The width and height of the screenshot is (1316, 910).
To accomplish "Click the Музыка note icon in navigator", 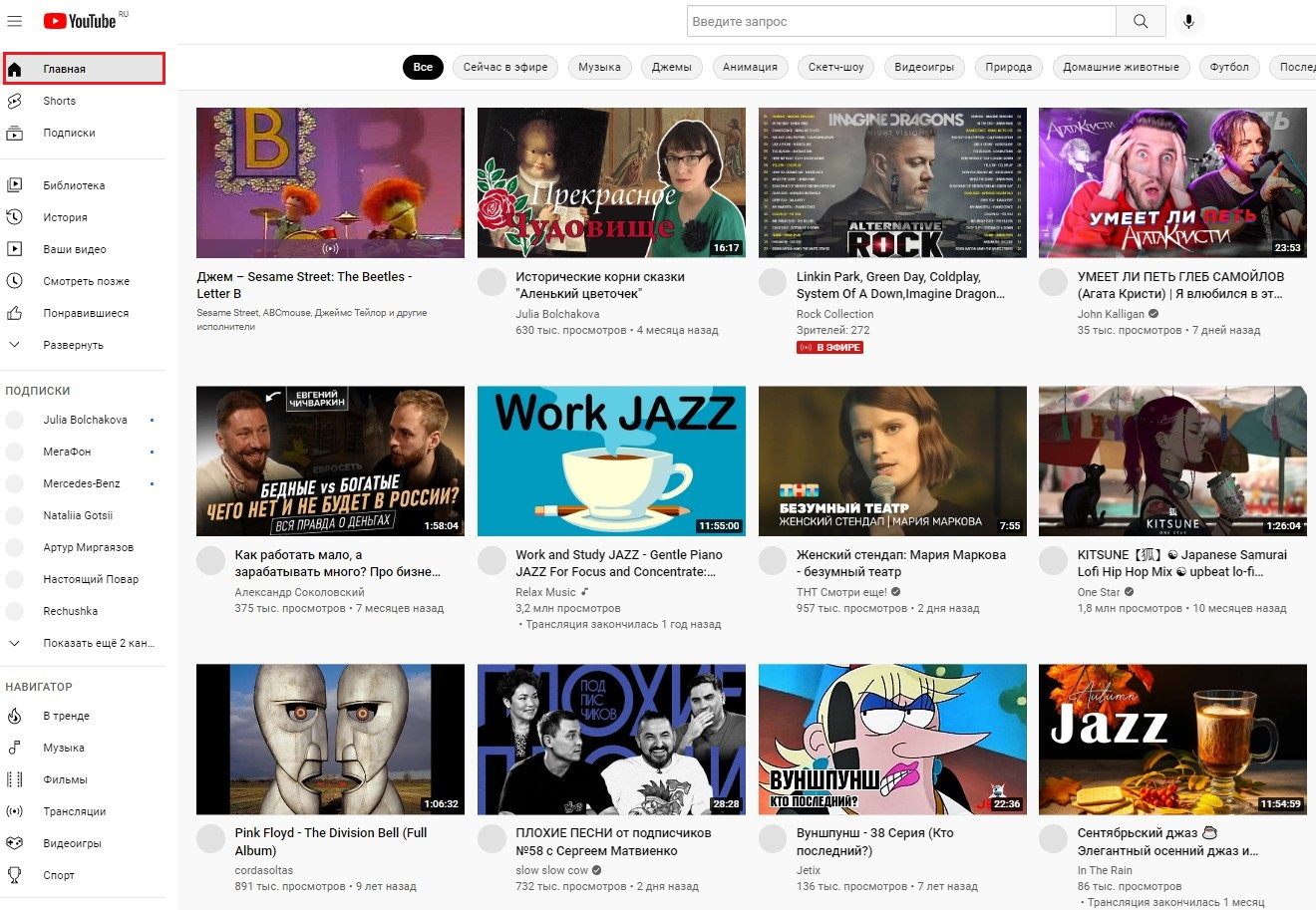I will 15,748.
